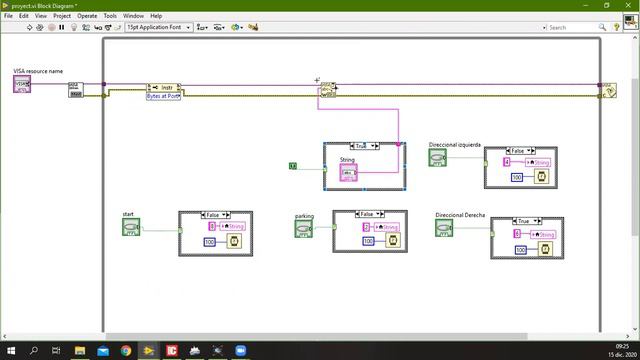Click the Step Out button
The image size is (640, 360).
118,27
